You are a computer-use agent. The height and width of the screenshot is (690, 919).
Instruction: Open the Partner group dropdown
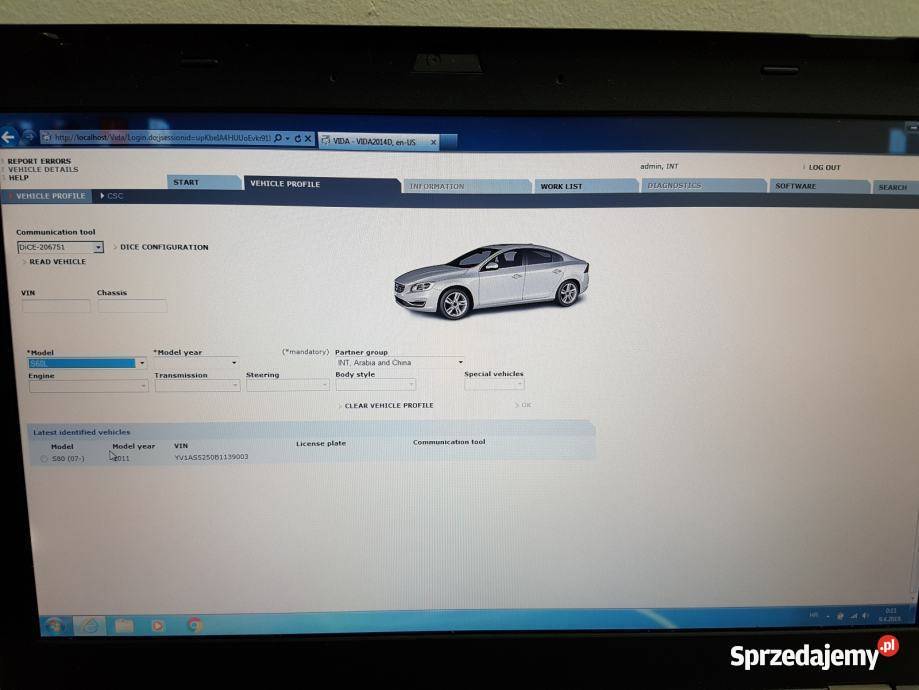point(400,363)
